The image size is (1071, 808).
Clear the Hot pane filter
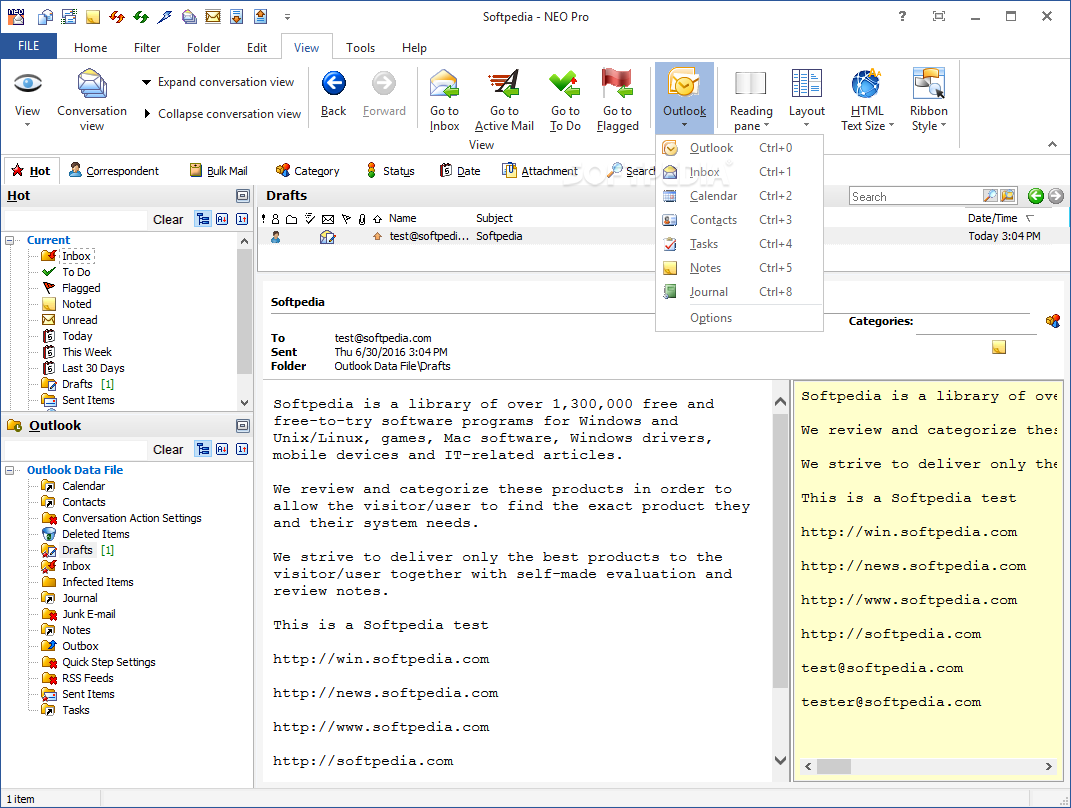(168, 220)
